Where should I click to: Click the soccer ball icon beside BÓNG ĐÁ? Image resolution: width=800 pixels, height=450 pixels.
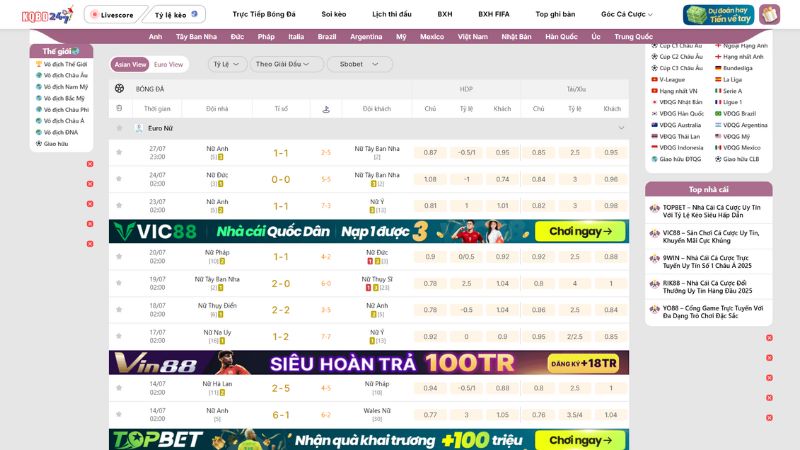pyautogui.click(x=120, y=89)
